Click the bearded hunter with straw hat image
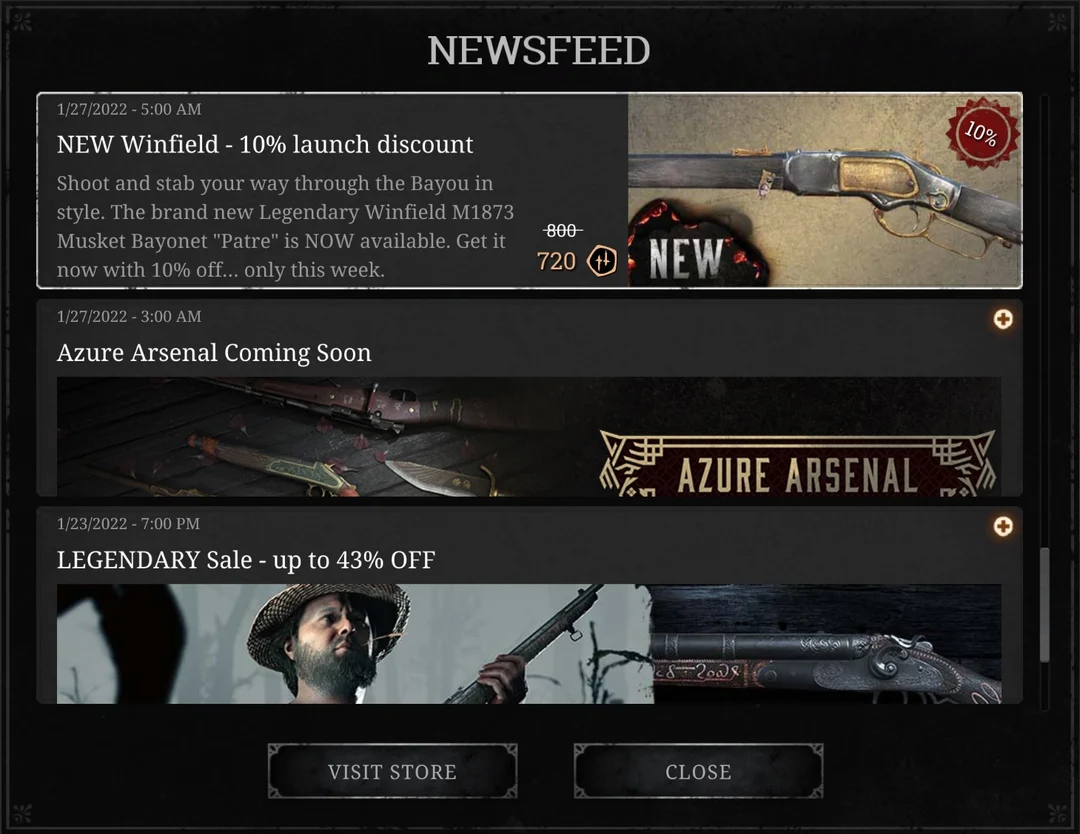This screenshot has height=834, width=1080. [355, 644]
